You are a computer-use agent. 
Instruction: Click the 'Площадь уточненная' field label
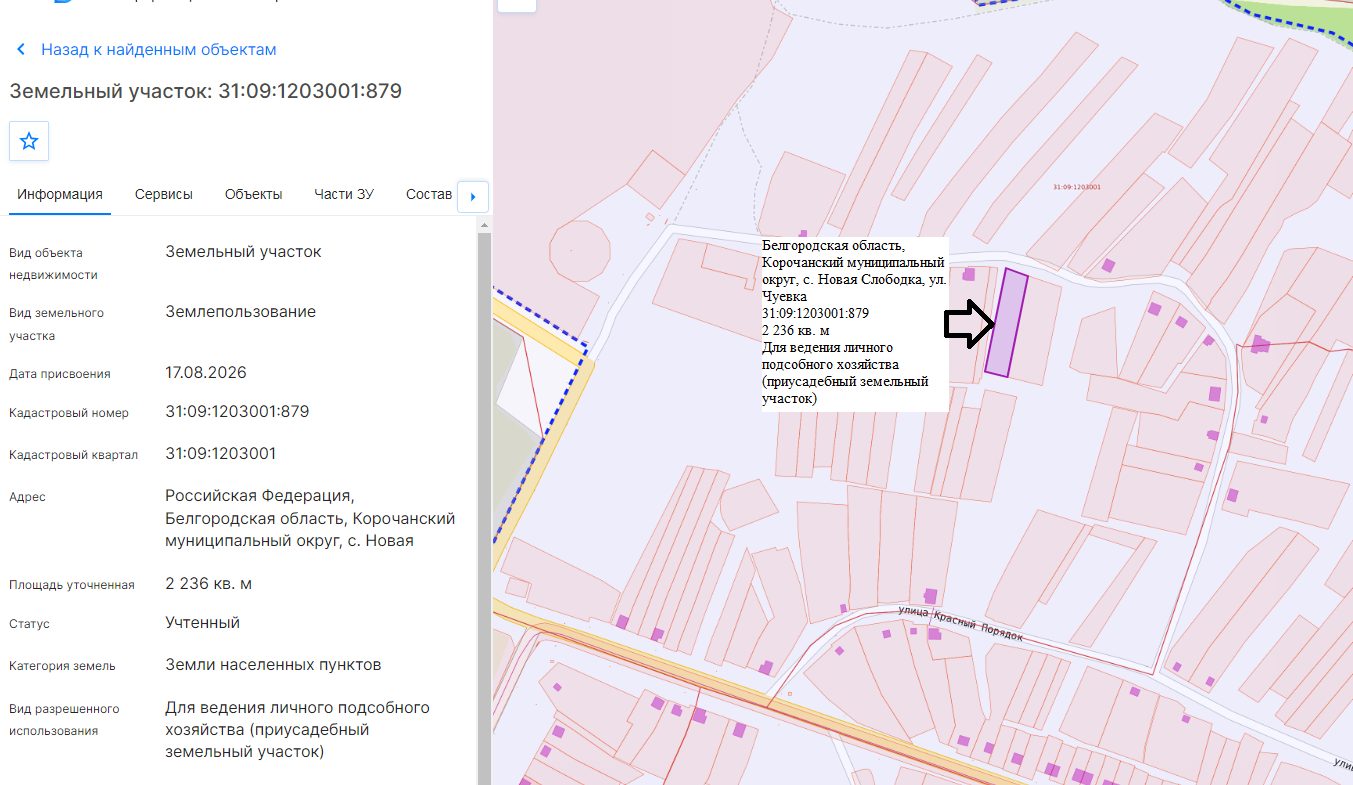[72, 584]
